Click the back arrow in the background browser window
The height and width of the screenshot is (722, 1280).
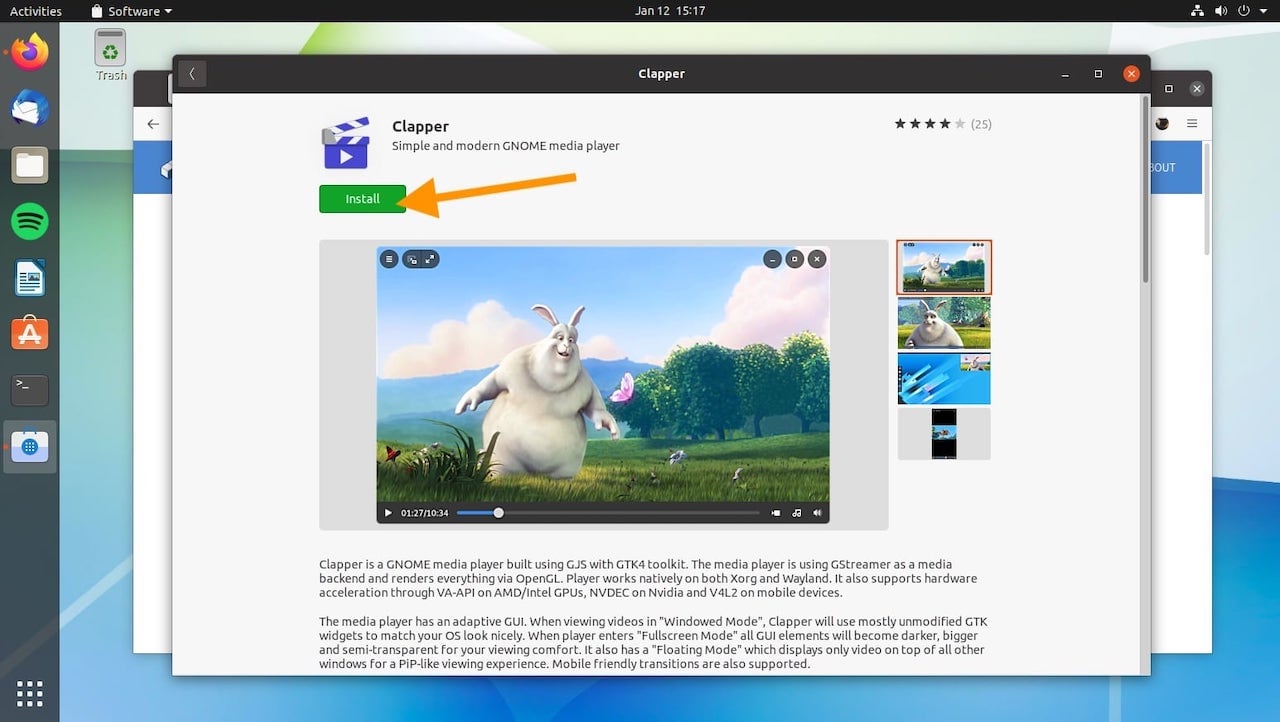point(153,124)
